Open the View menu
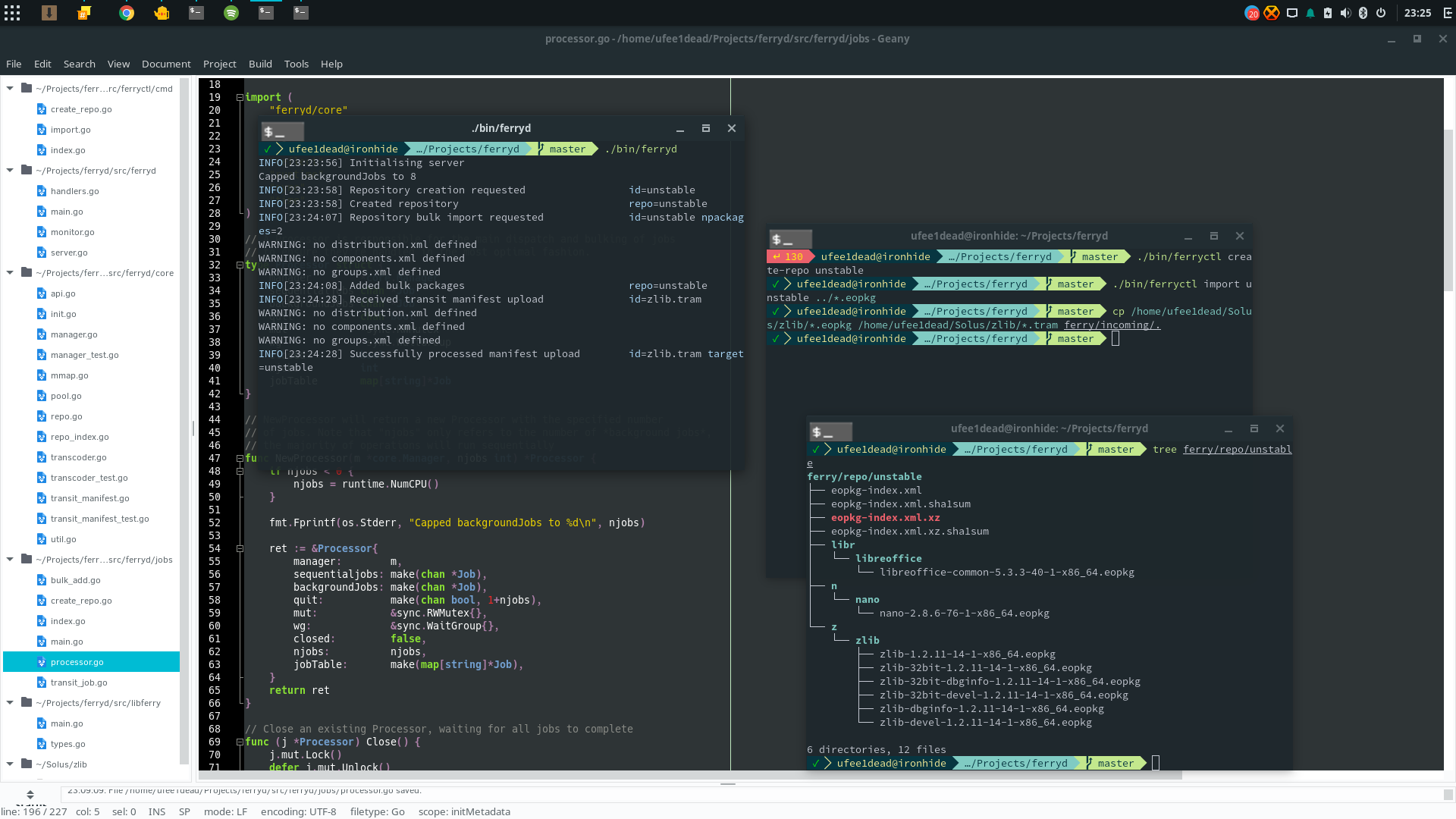 point(118,64)
